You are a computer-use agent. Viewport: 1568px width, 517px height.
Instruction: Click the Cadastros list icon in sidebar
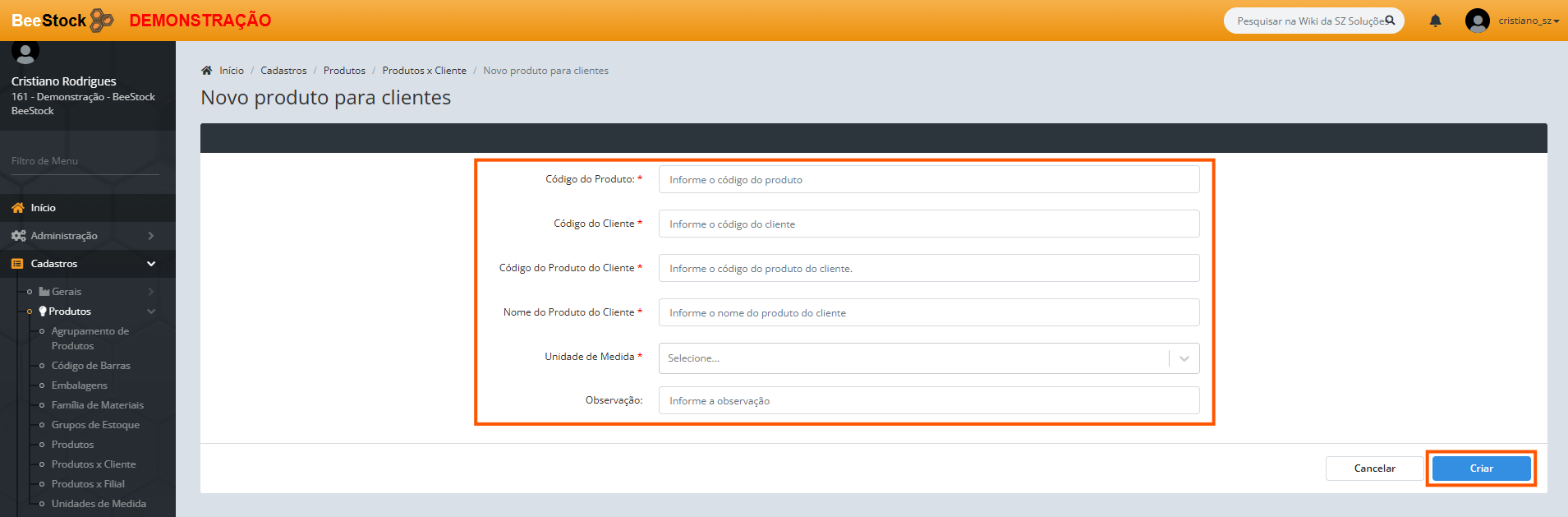(17, 264)
